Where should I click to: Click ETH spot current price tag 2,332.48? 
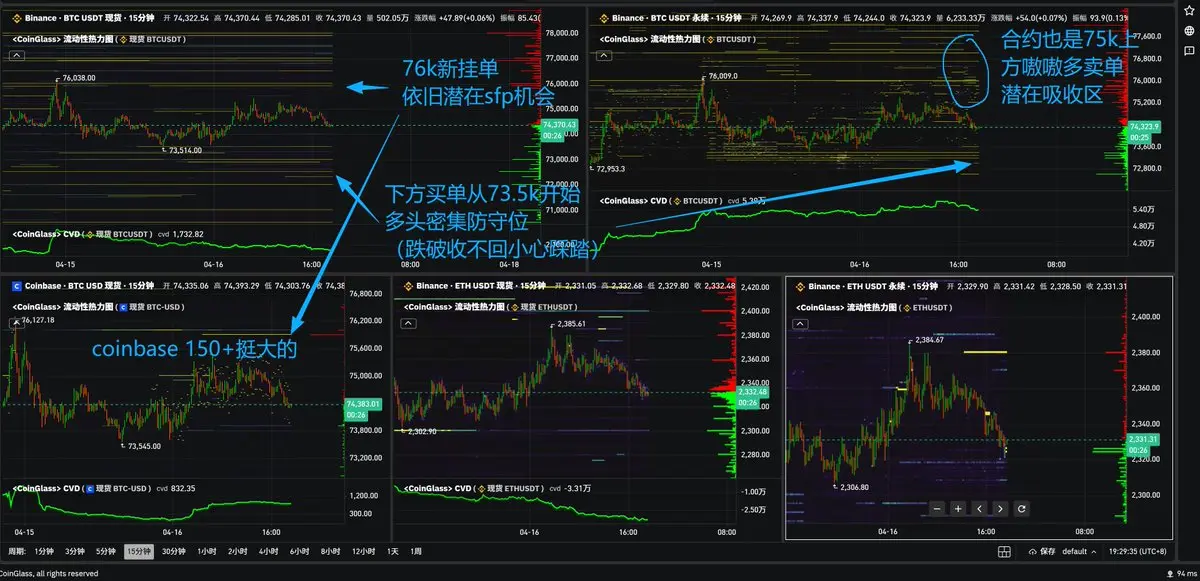pyautogui.click(x=751, y=392)
